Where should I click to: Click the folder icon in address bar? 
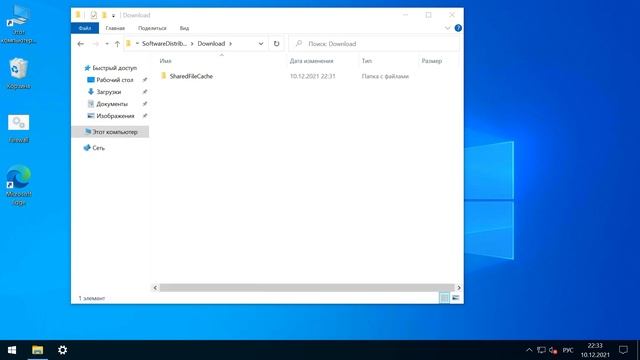[x=129, y=44]
